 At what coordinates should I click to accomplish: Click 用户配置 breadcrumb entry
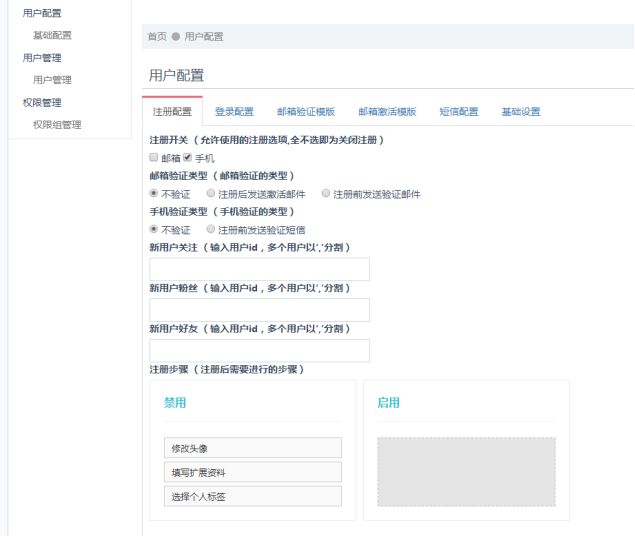(204, 36)
